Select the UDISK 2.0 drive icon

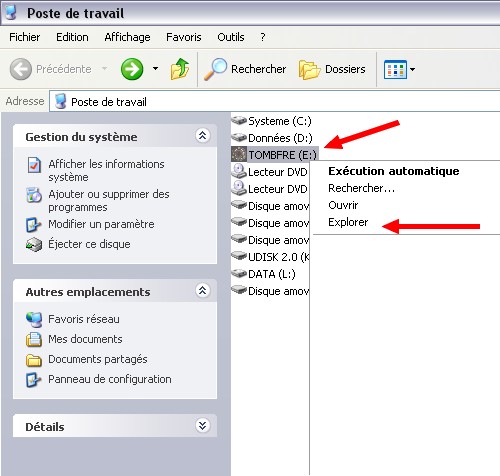point(239,256)
